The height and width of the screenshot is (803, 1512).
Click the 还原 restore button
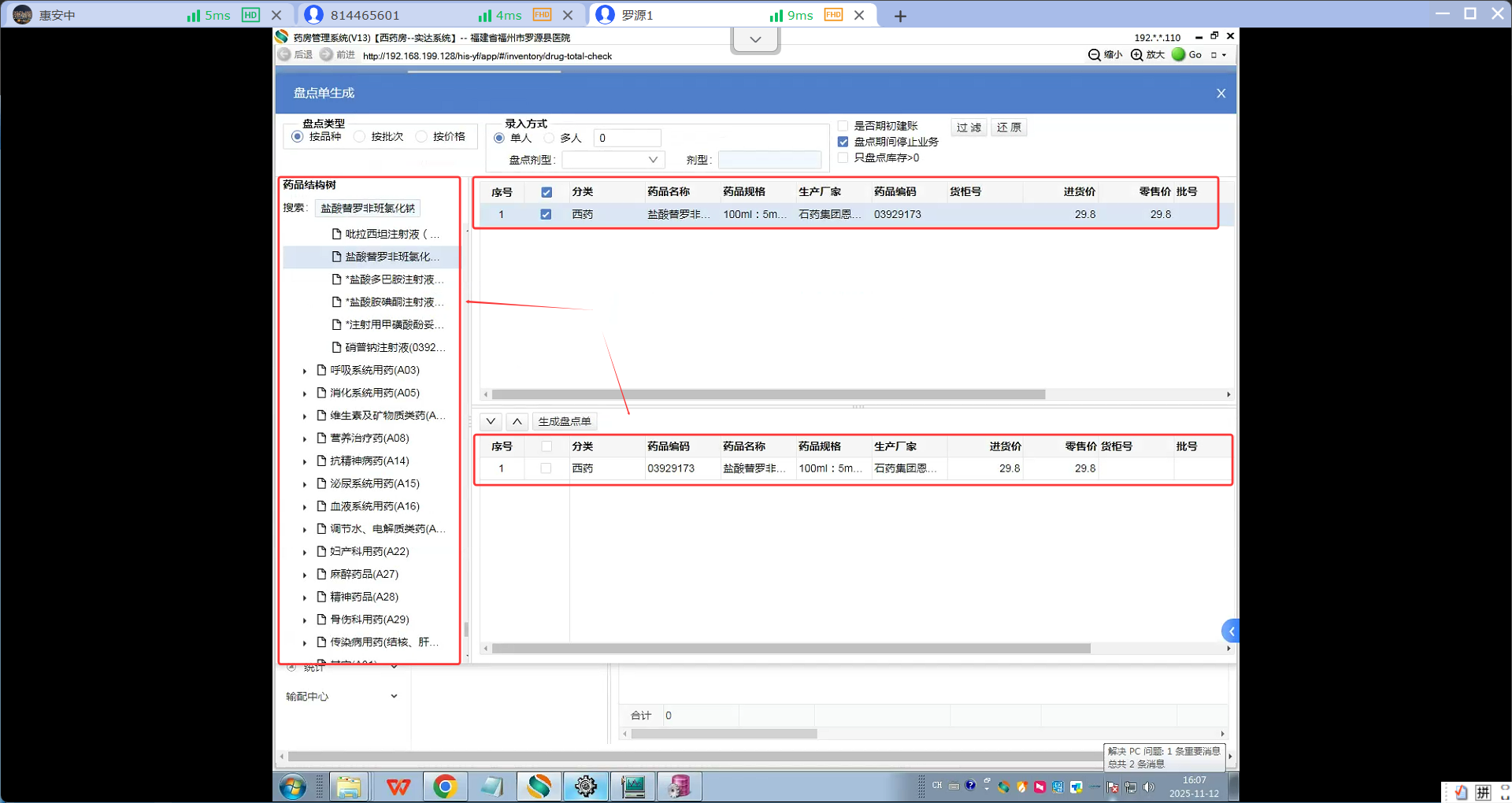[x=1009, y=128]
